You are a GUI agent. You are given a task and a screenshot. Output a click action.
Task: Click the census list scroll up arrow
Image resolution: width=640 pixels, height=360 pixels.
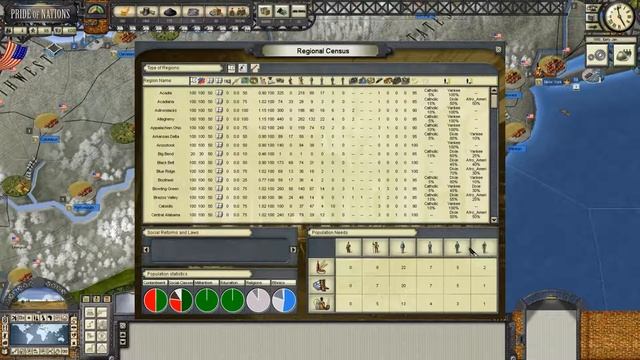pyautogui.click(x=494, y=90)
